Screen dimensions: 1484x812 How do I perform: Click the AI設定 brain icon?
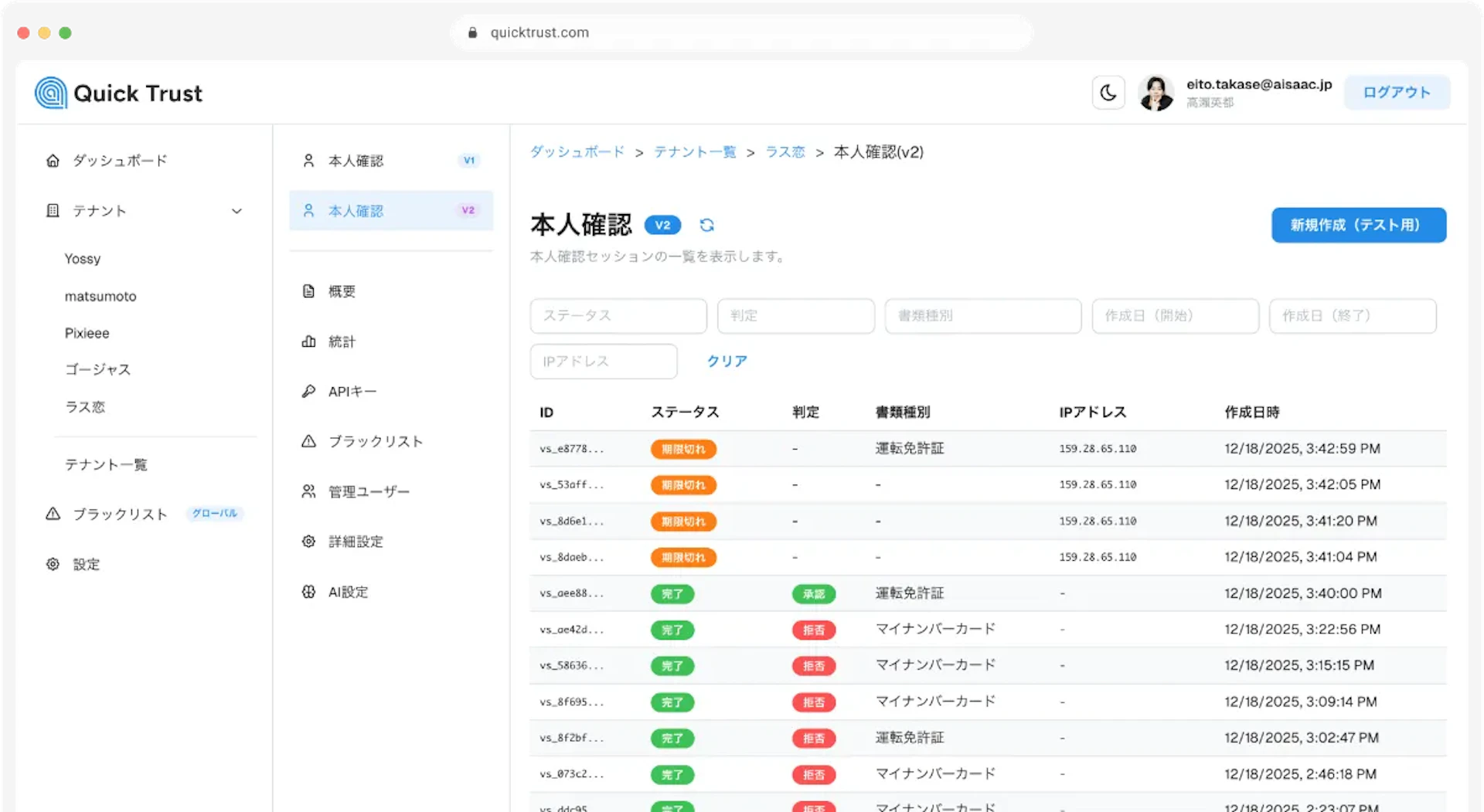pos(308,592)
